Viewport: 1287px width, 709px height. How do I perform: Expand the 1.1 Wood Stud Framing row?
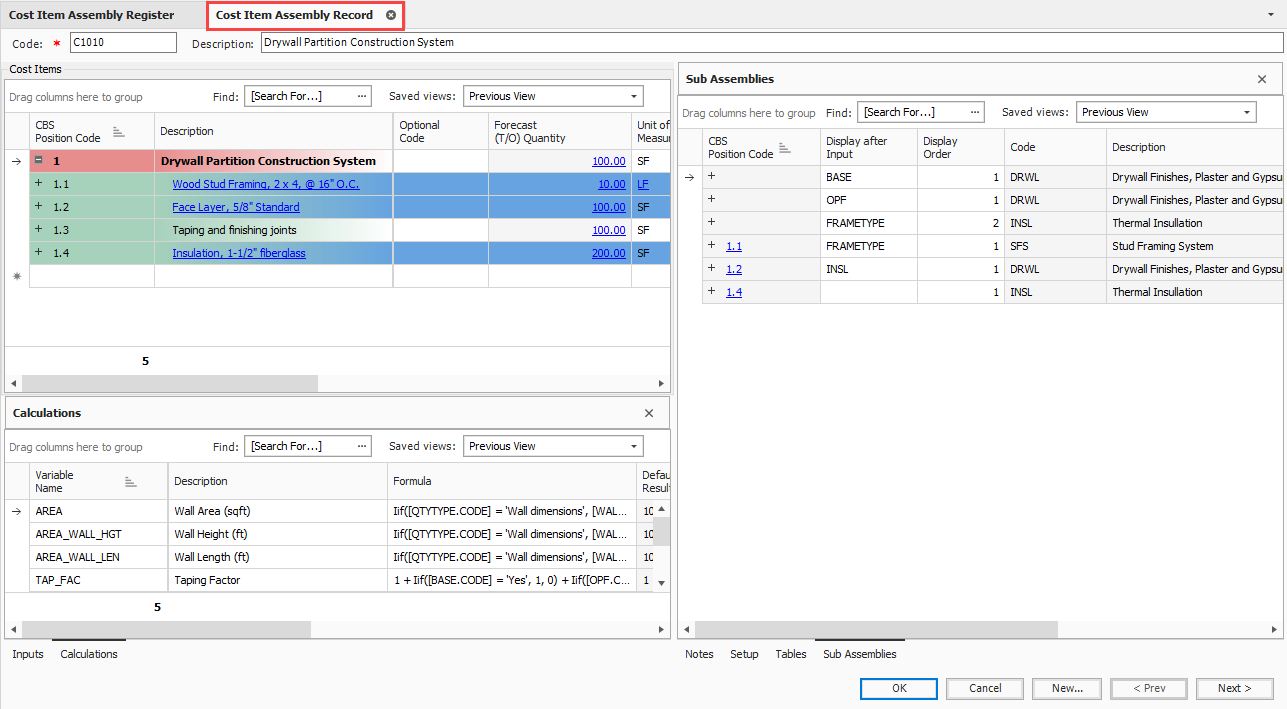(39, 184)
